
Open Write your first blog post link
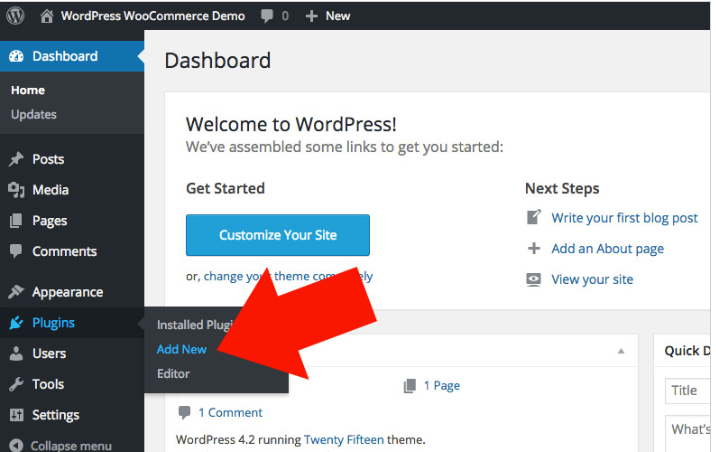624,218
